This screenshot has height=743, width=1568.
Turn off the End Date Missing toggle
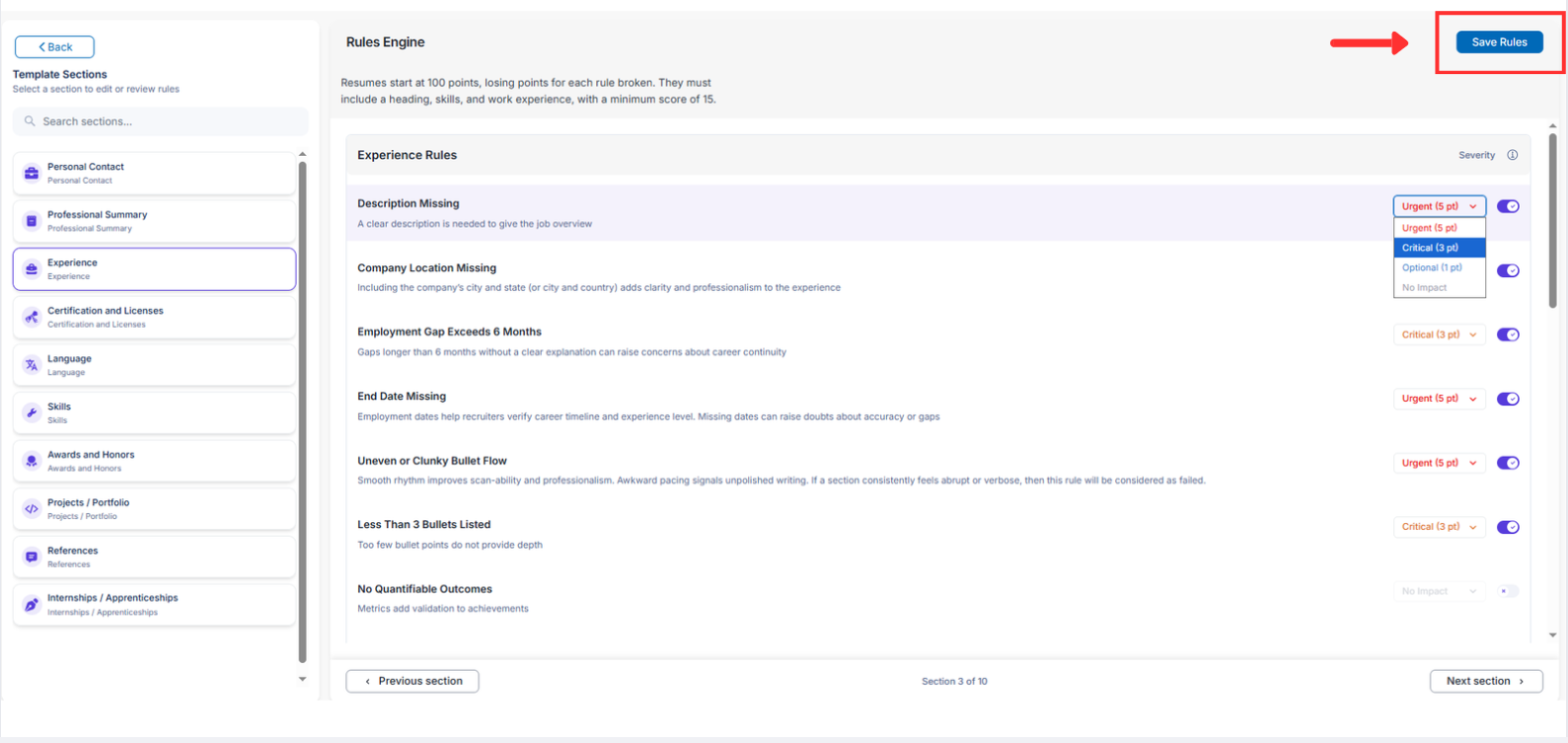(x=1508, y=399)
